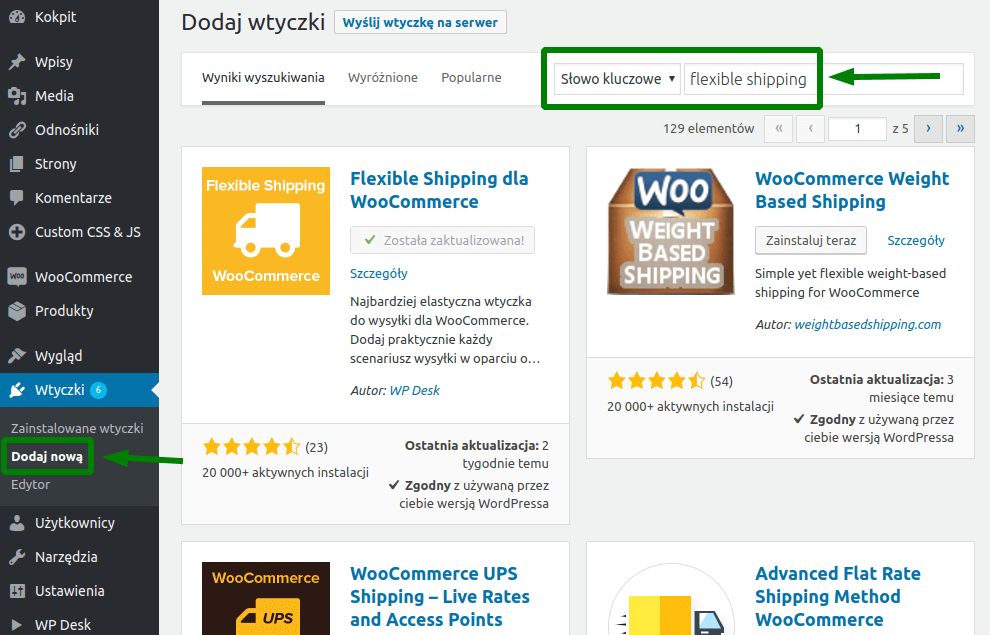Click the Użytkownicy user icon

[x=17, y=523]
